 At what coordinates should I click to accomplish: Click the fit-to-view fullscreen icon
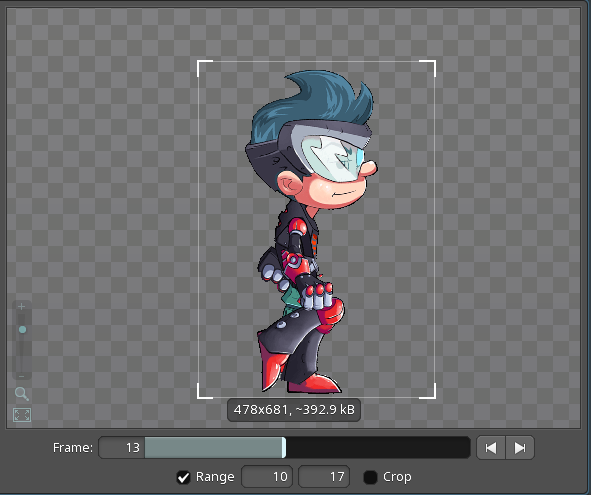click(22, 415)
